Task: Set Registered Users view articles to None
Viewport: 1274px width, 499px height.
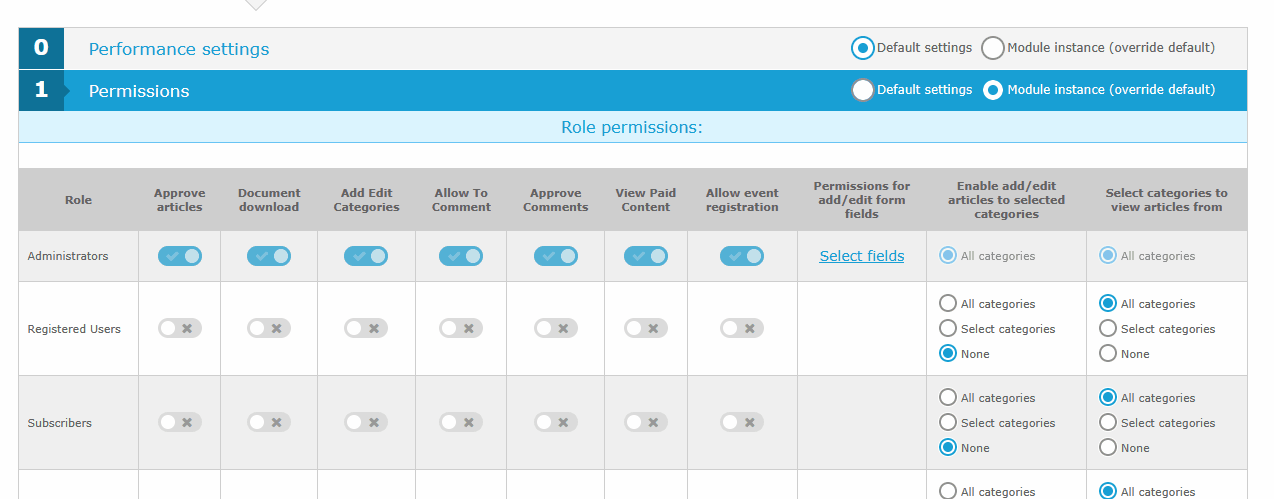Action: coord(1108,353)
